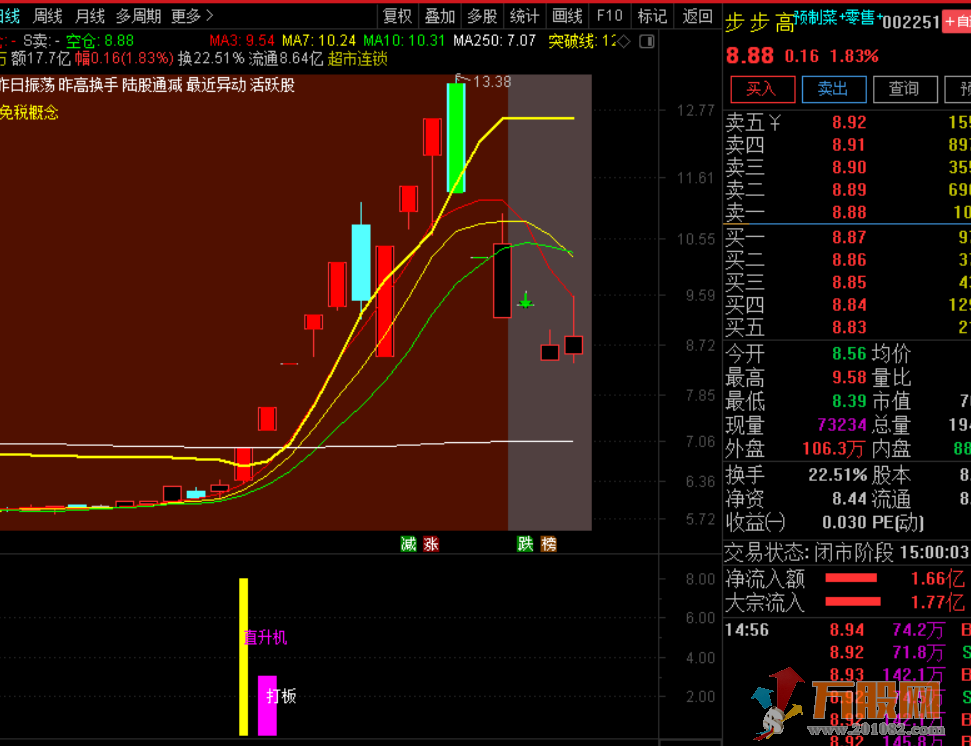
Task: Click the 突破线 indicator label
Action: [582, 41]
